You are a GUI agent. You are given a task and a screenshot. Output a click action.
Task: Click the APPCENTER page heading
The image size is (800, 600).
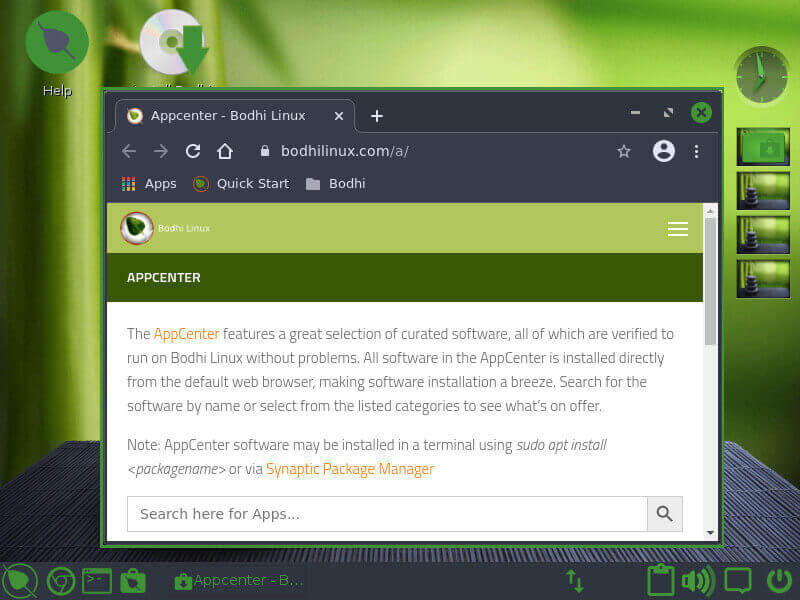coord(164,278)
